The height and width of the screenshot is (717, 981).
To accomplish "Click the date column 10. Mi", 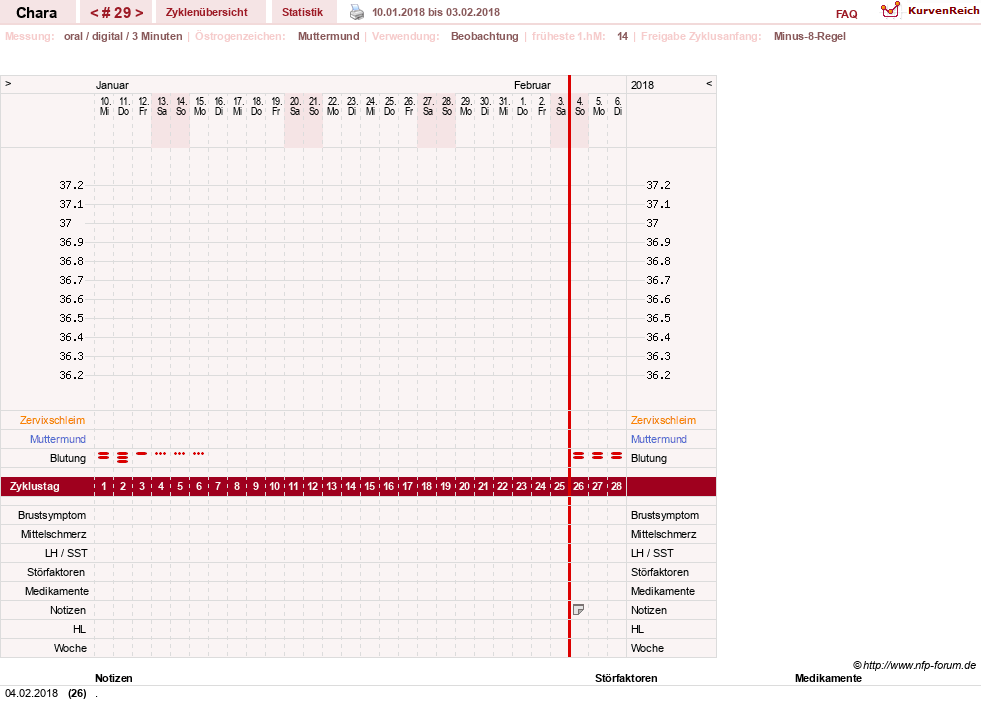I will click(x=104, y=106).
